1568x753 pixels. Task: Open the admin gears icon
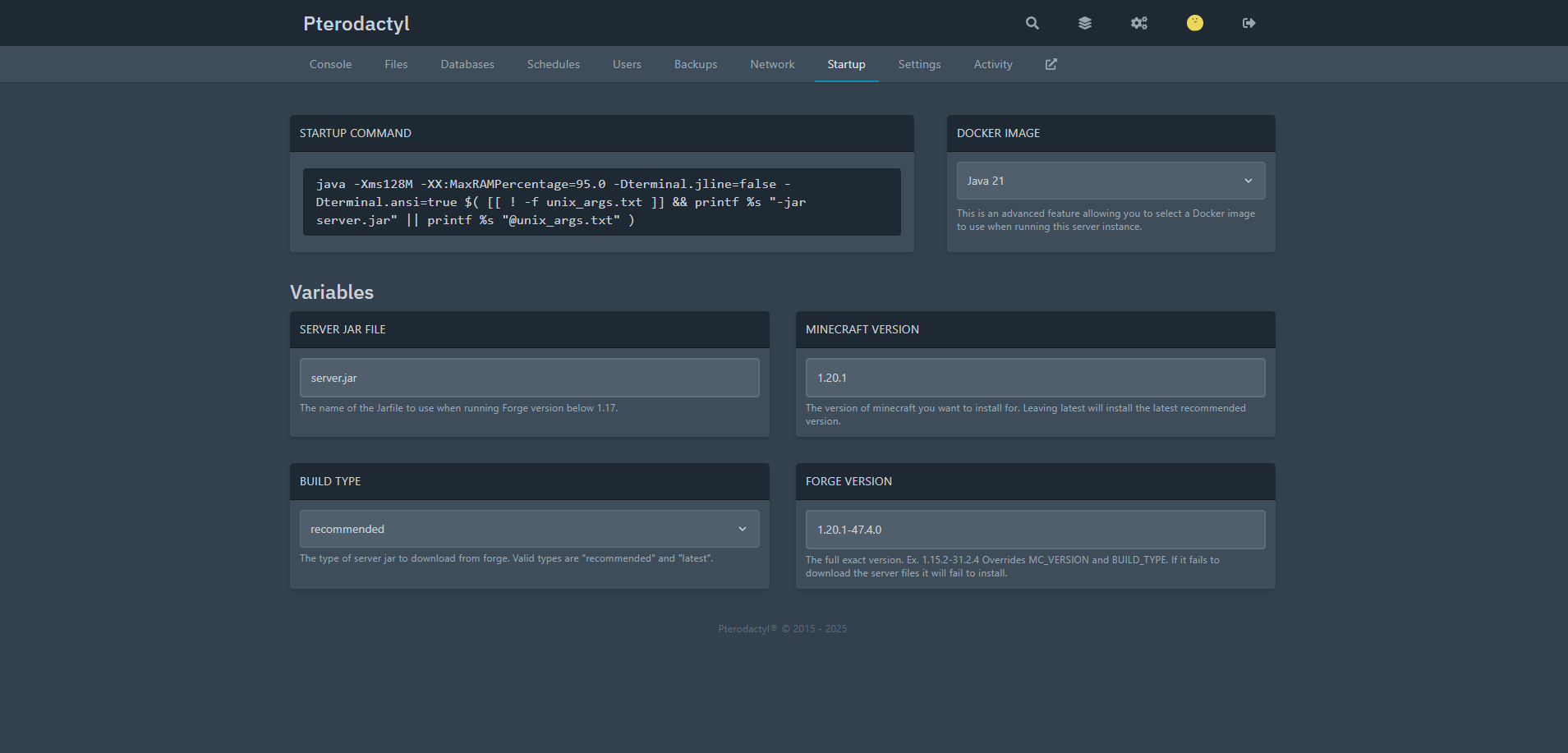pyautogui.click(x=1139, y=23)
